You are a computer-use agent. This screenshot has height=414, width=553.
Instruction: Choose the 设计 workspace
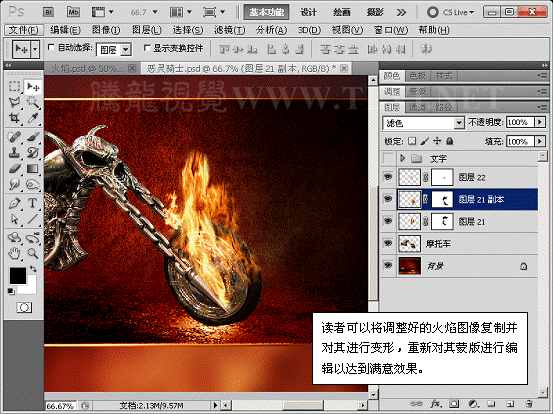(308, 12)
